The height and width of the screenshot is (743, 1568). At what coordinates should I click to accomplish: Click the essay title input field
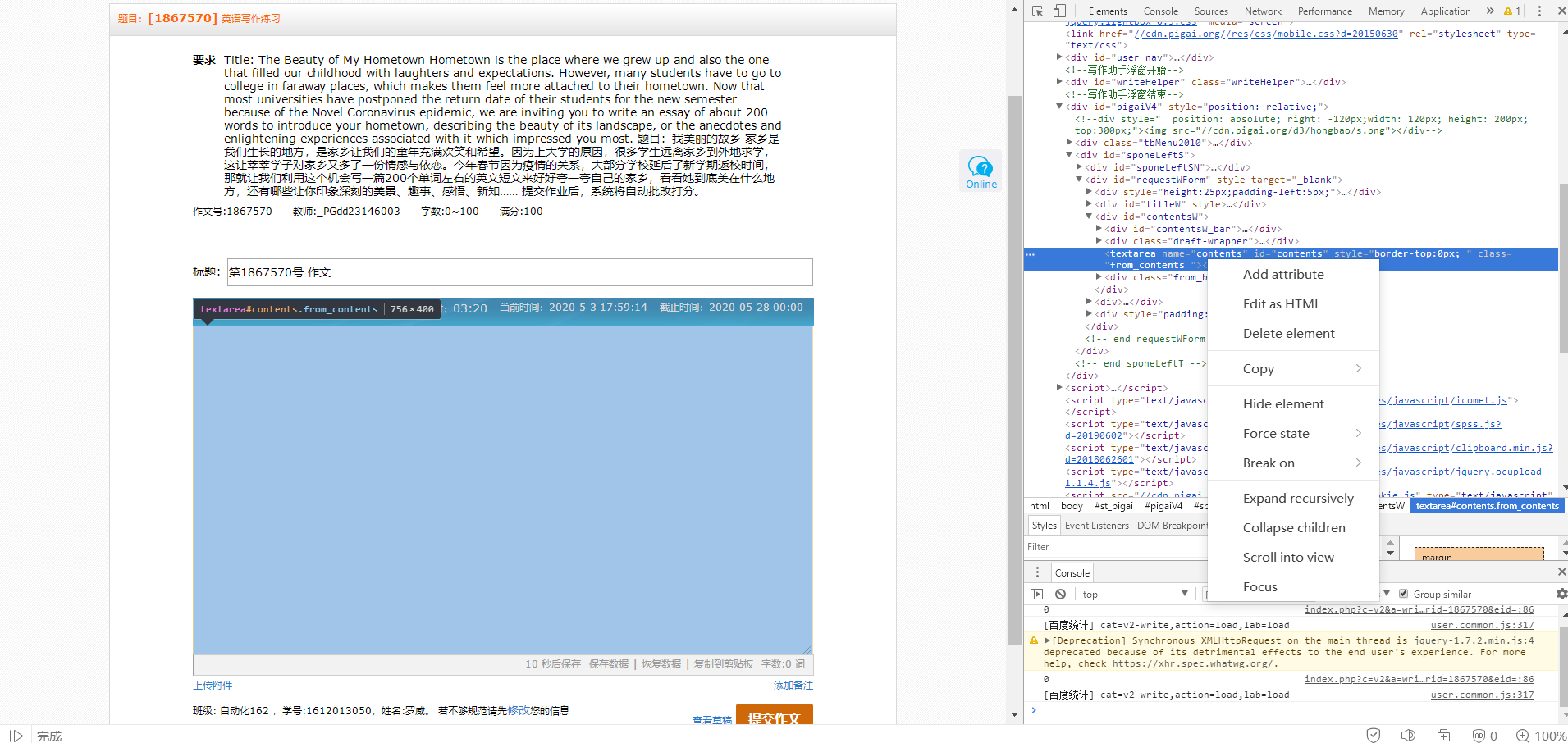coord(519,272)
